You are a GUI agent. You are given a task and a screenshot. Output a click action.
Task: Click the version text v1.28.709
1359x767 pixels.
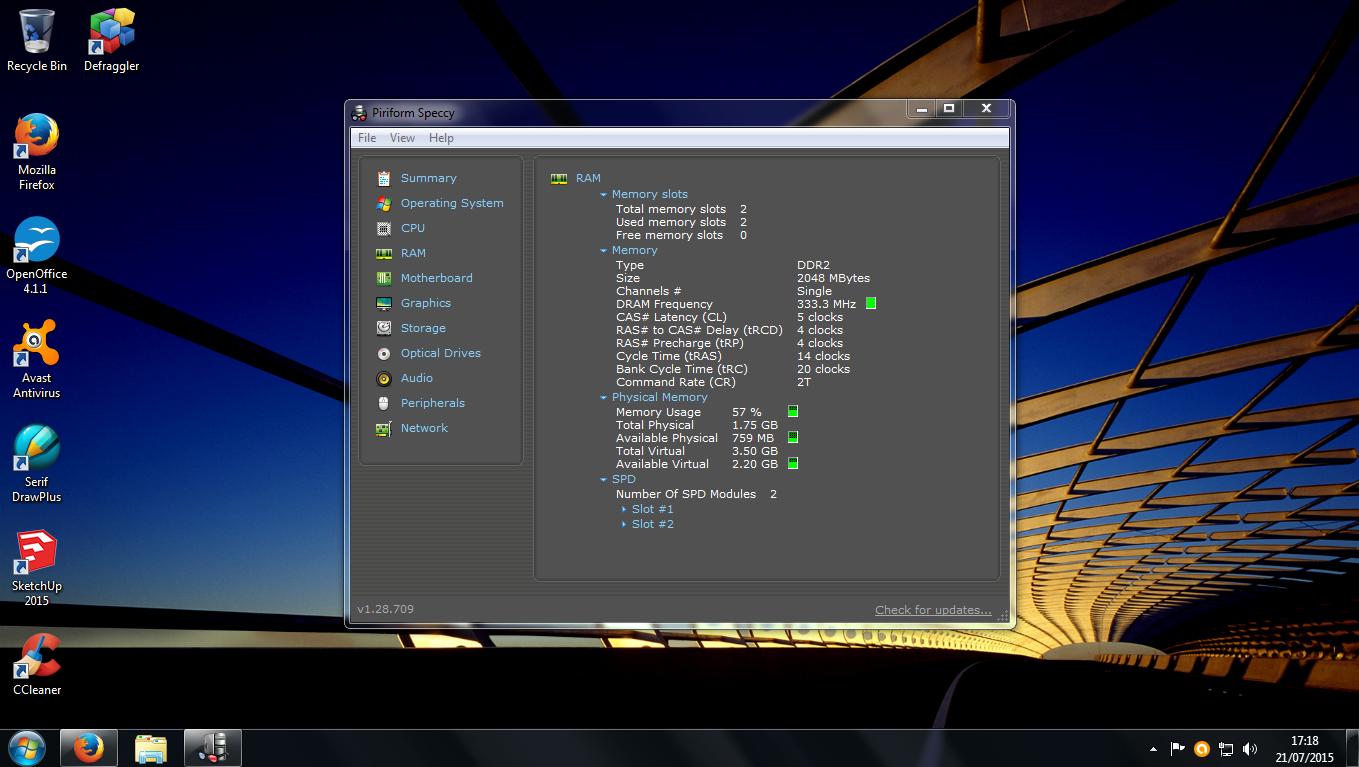coord(385,609)
